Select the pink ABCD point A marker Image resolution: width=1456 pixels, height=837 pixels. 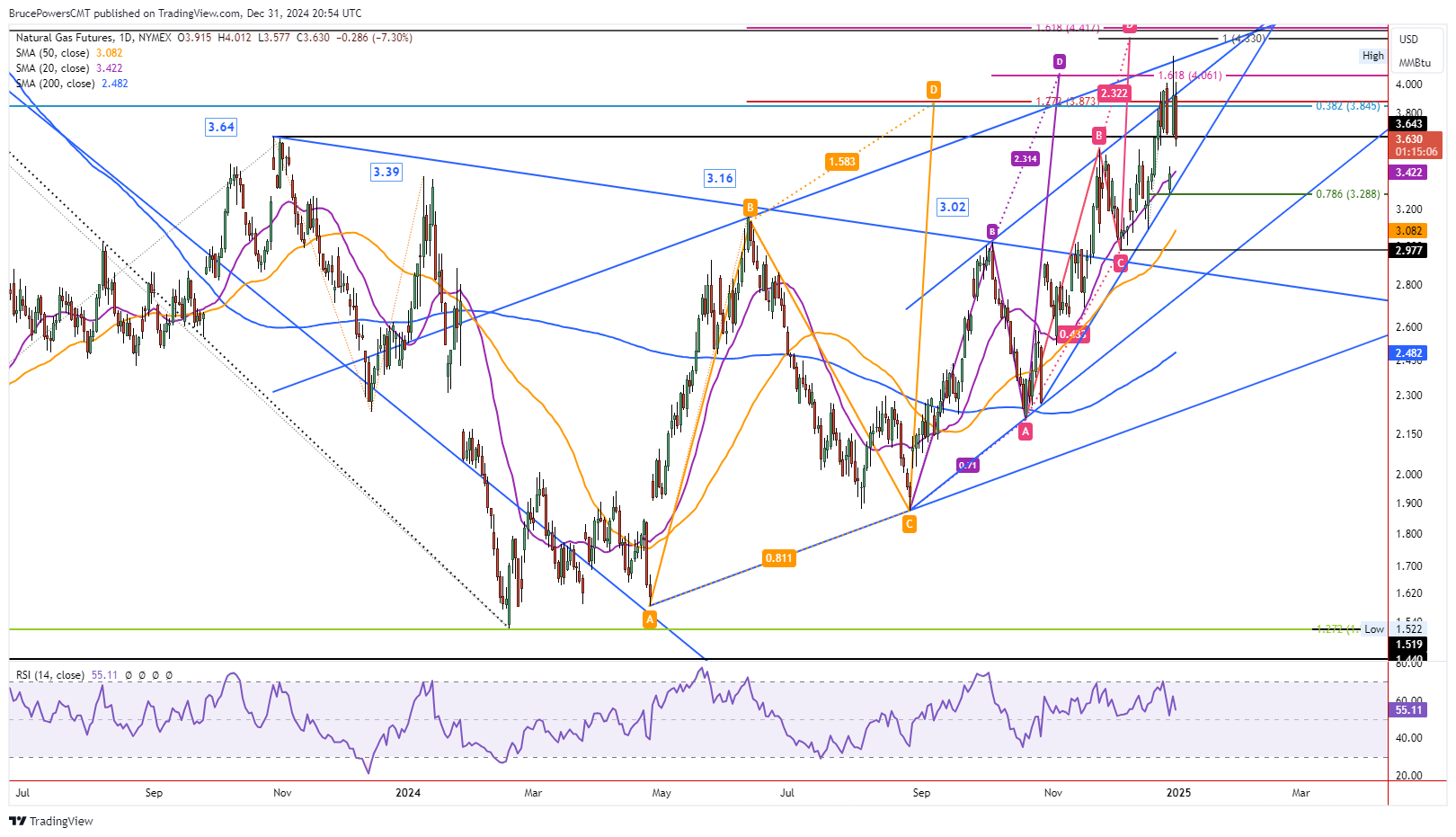[1025, 432]
